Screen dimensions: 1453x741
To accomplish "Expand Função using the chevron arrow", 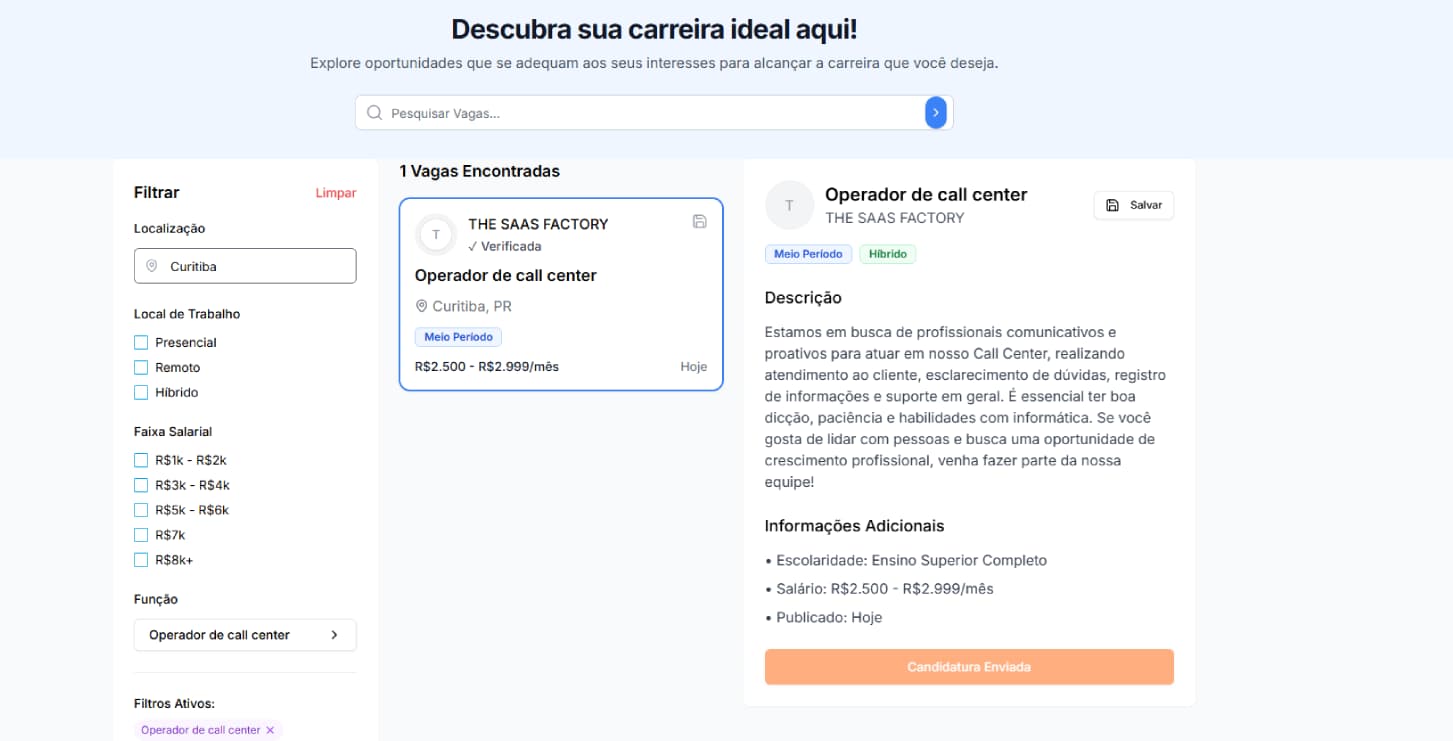I will tap(335, 635).
